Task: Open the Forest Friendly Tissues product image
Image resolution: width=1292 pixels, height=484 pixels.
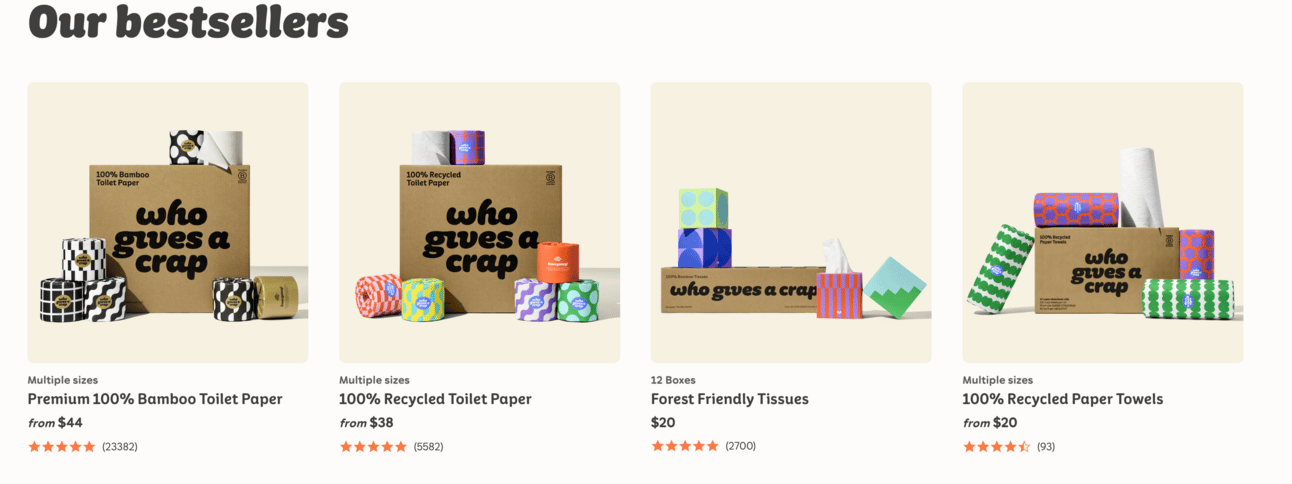Action: click(x=791, y=222)
